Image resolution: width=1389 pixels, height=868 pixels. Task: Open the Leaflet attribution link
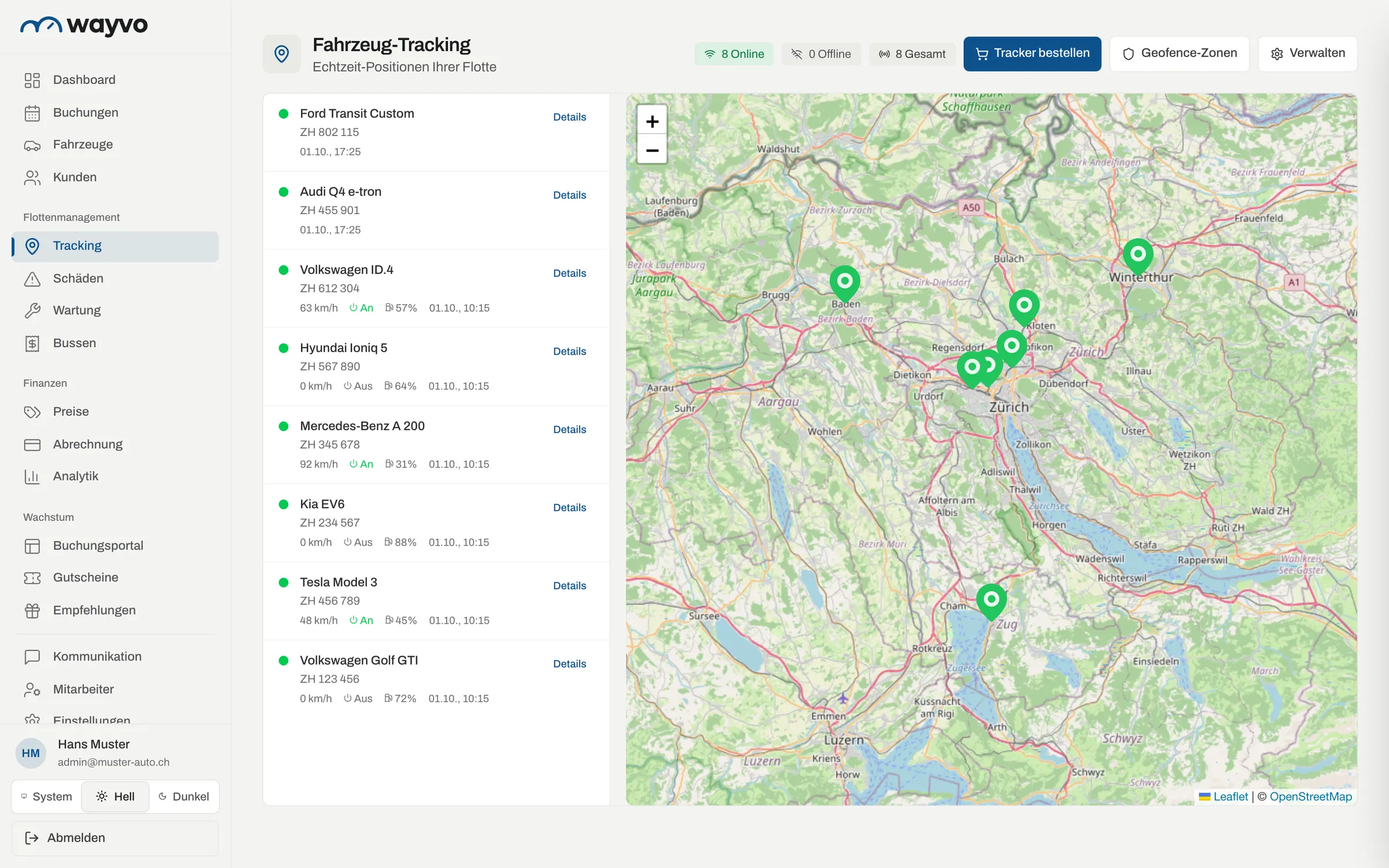(1230, 796)
